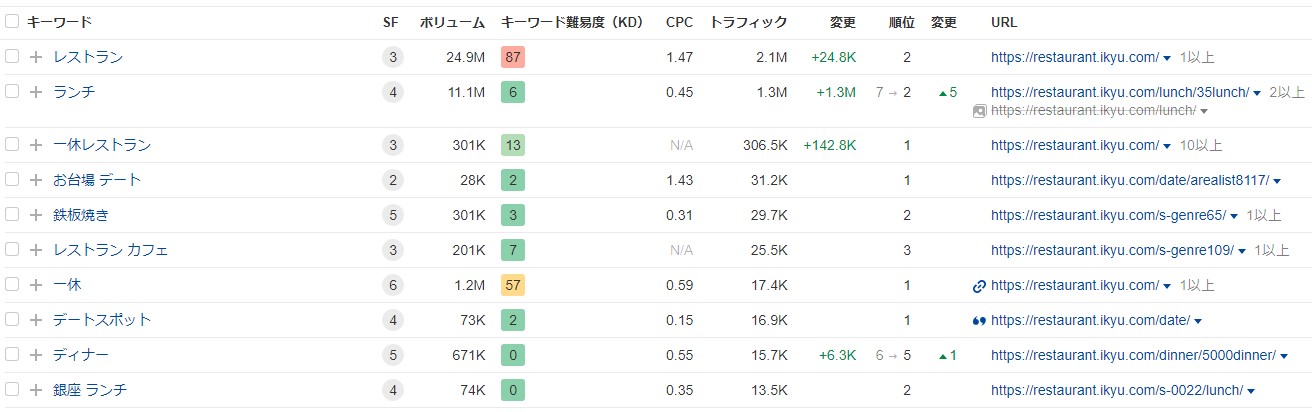Click the plus icon beside ディナー
The height and width of the screenshot is (412, 1312).
[36, 355]
